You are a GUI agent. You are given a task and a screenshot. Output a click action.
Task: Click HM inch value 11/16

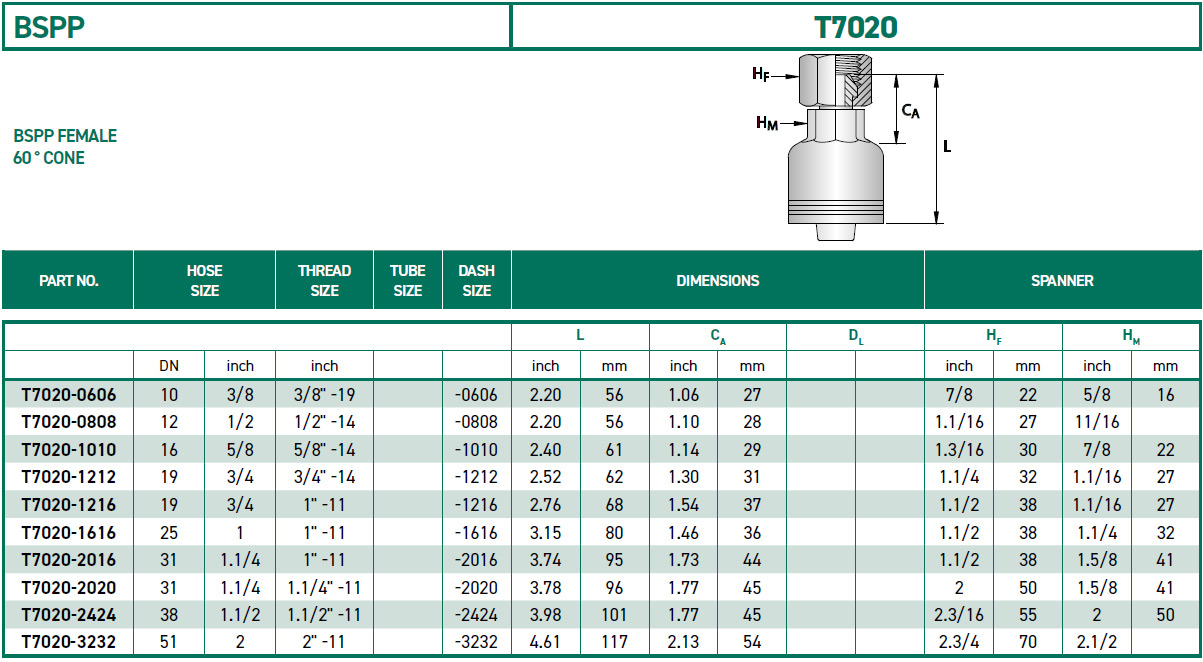point(1097,422)
